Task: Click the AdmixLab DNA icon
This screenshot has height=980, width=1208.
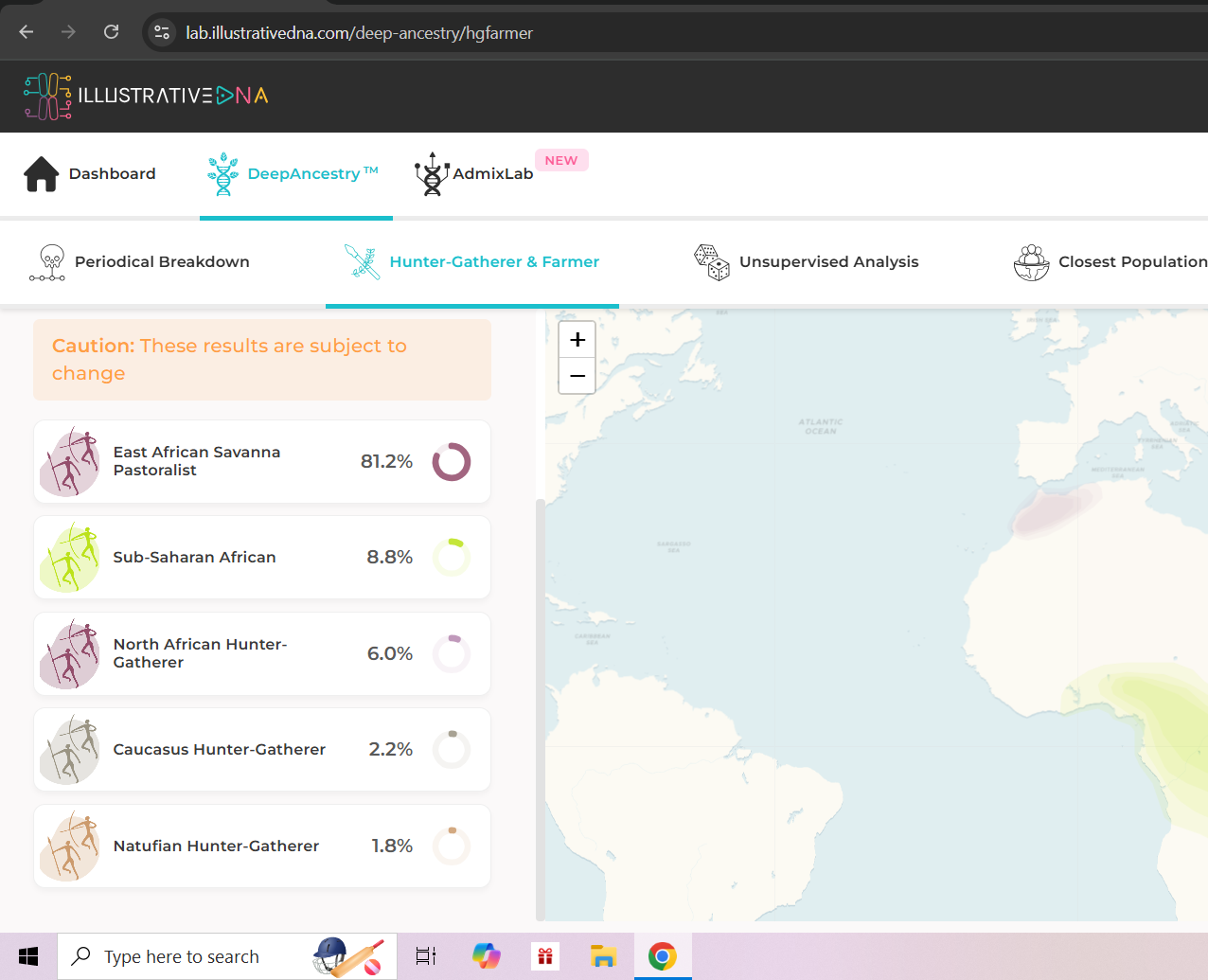Action: pyautogui.click(x=432, y=174)
